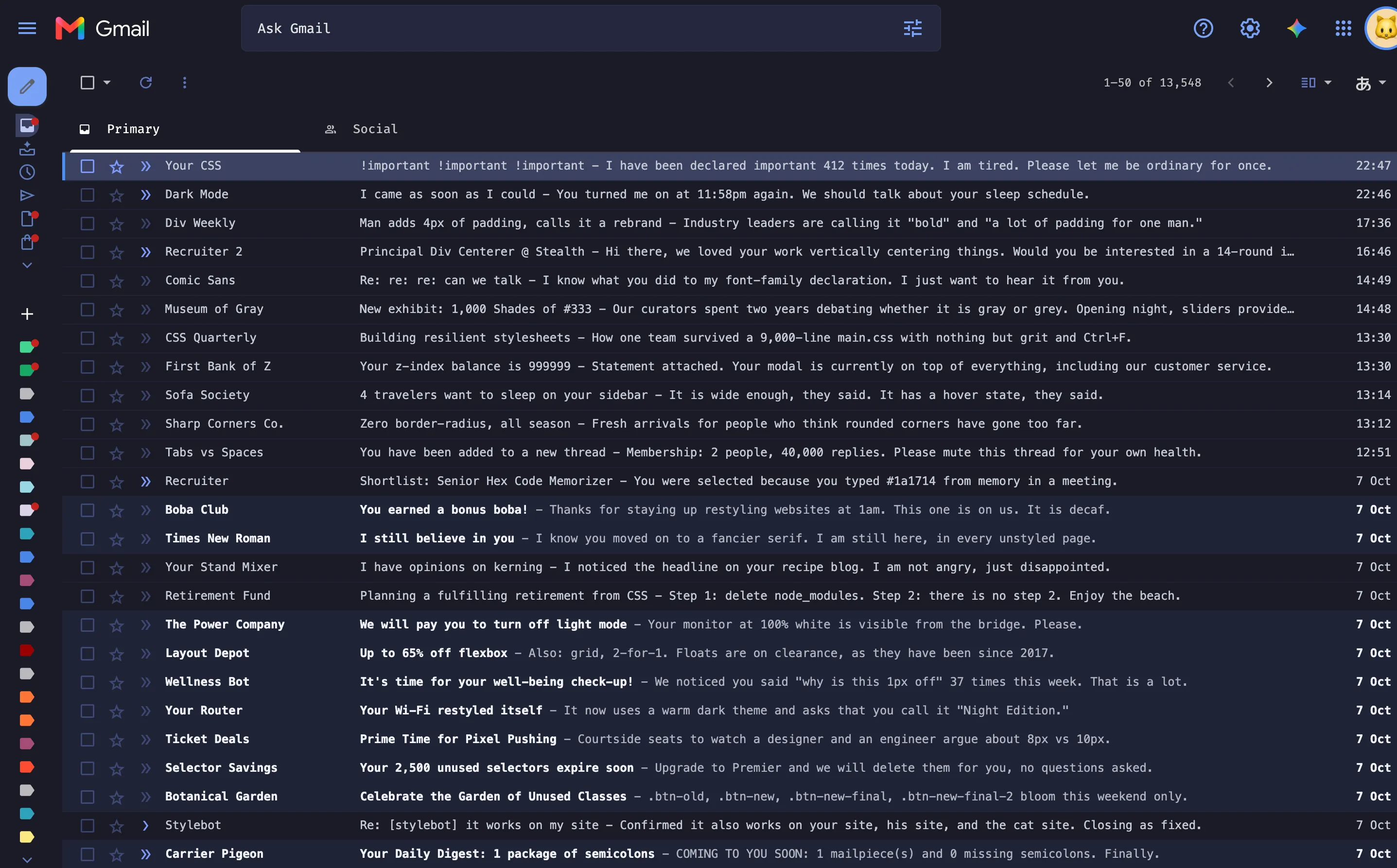Check the box beside the Layout Depot email
Screen dimensions: 1397x868
tap(87, 653)
